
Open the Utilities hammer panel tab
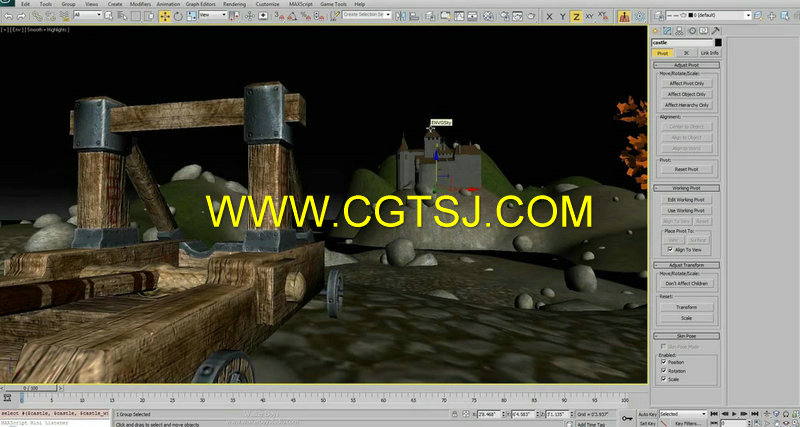[x=716, y=31]
